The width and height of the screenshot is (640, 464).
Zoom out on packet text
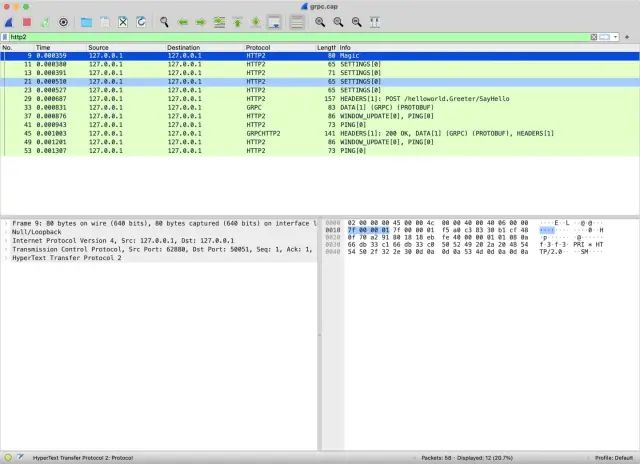338,22
